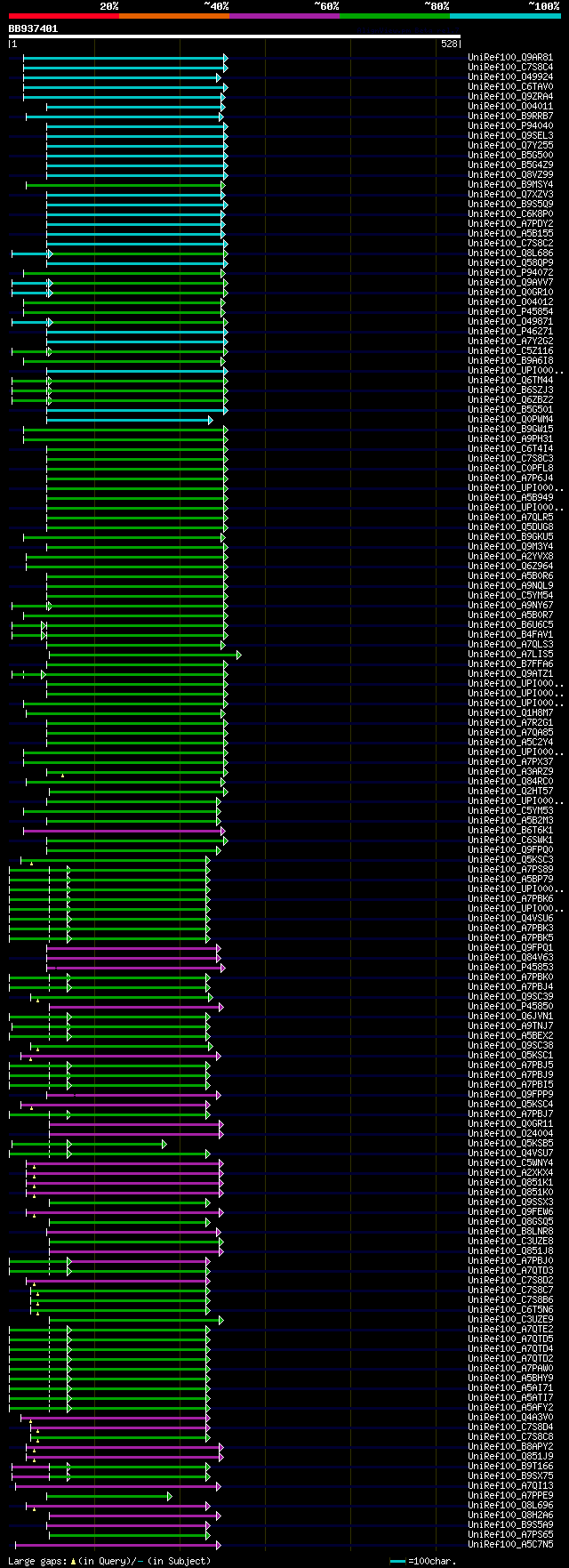
Task: Select the UniRef100_Q8H2A6 label
Action: click(510, 1515)
